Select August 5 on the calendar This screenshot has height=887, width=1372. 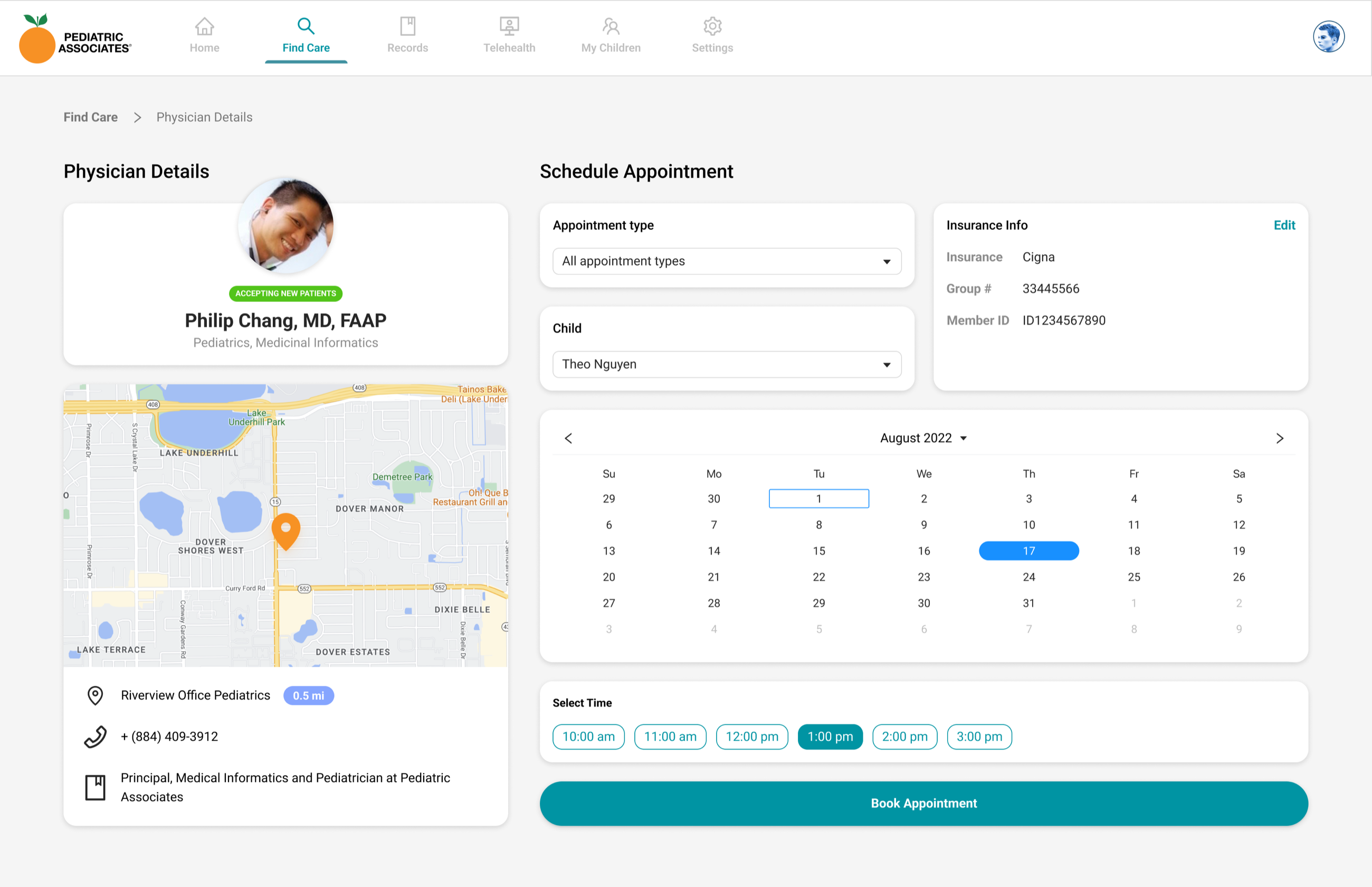[x=1238, y=499]
